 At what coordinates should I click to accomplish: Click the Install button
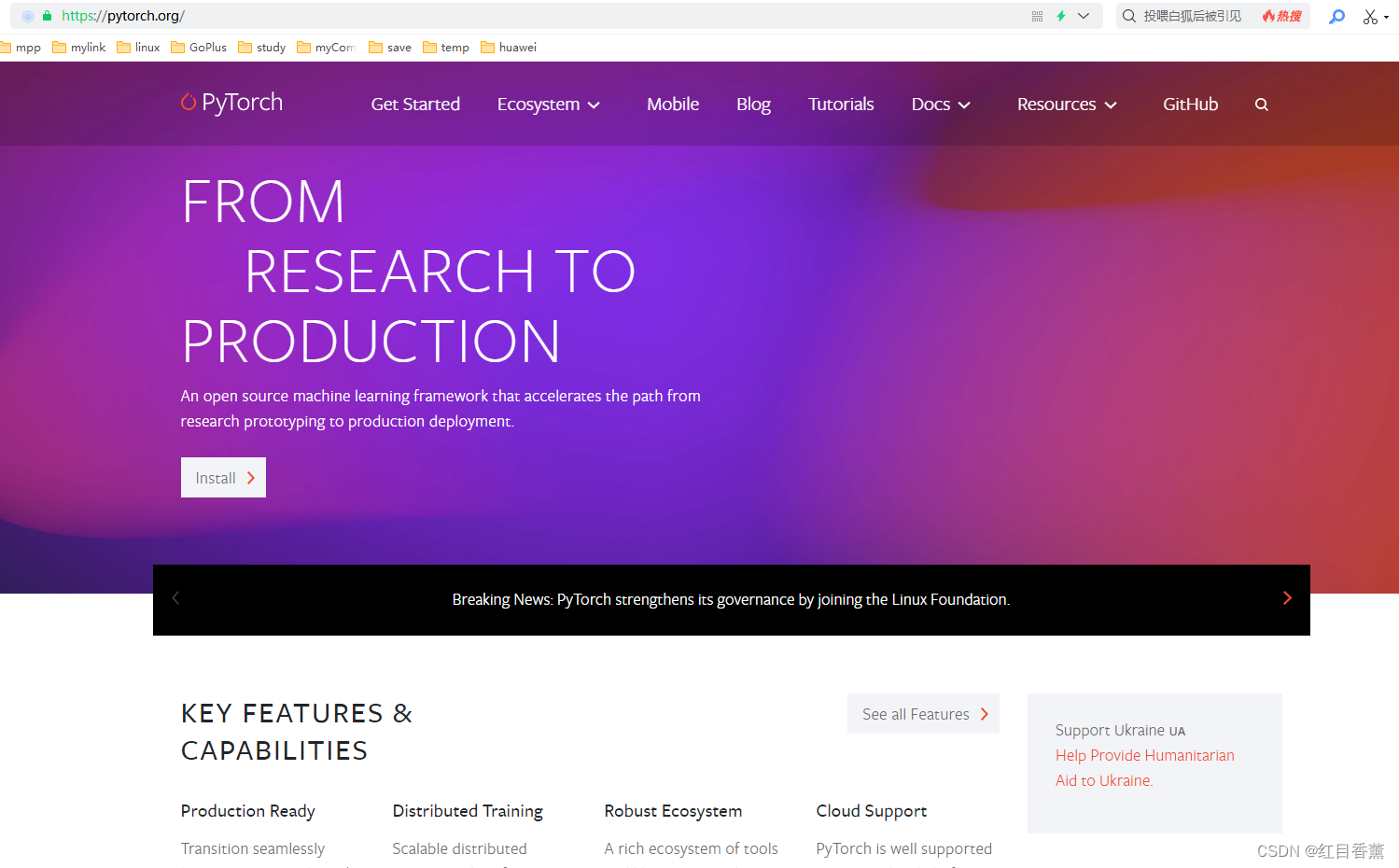[x=223, y=477]
